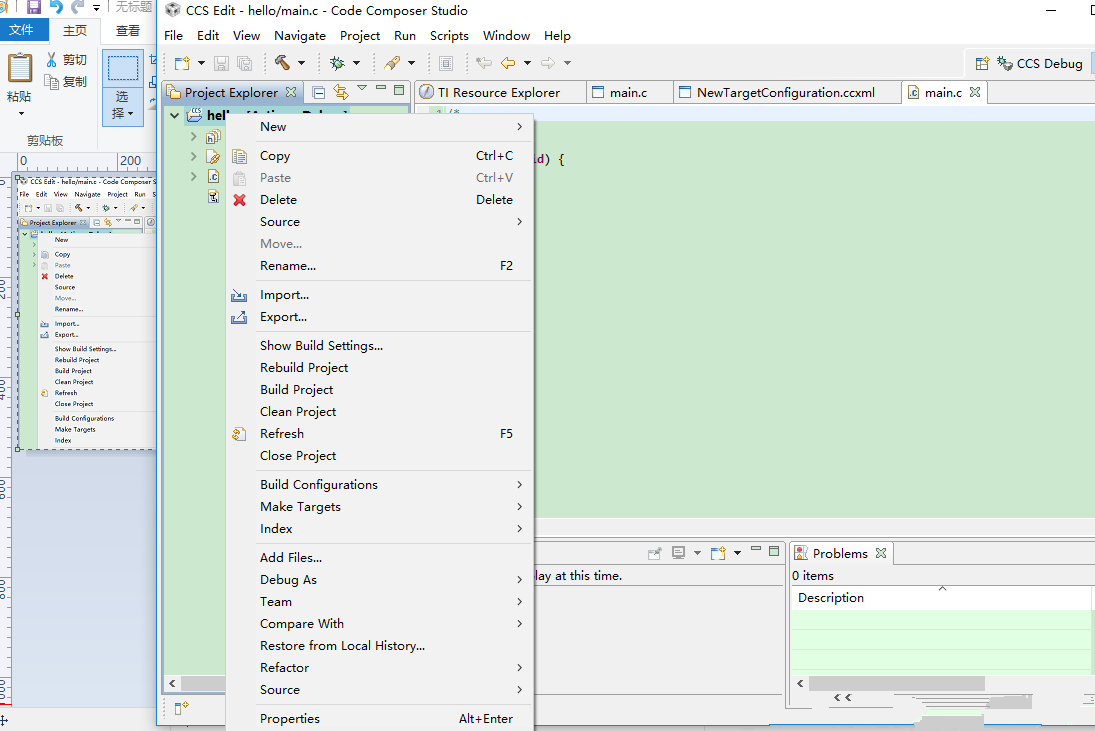Select Properties in the context menu

(x=380, y=719)
